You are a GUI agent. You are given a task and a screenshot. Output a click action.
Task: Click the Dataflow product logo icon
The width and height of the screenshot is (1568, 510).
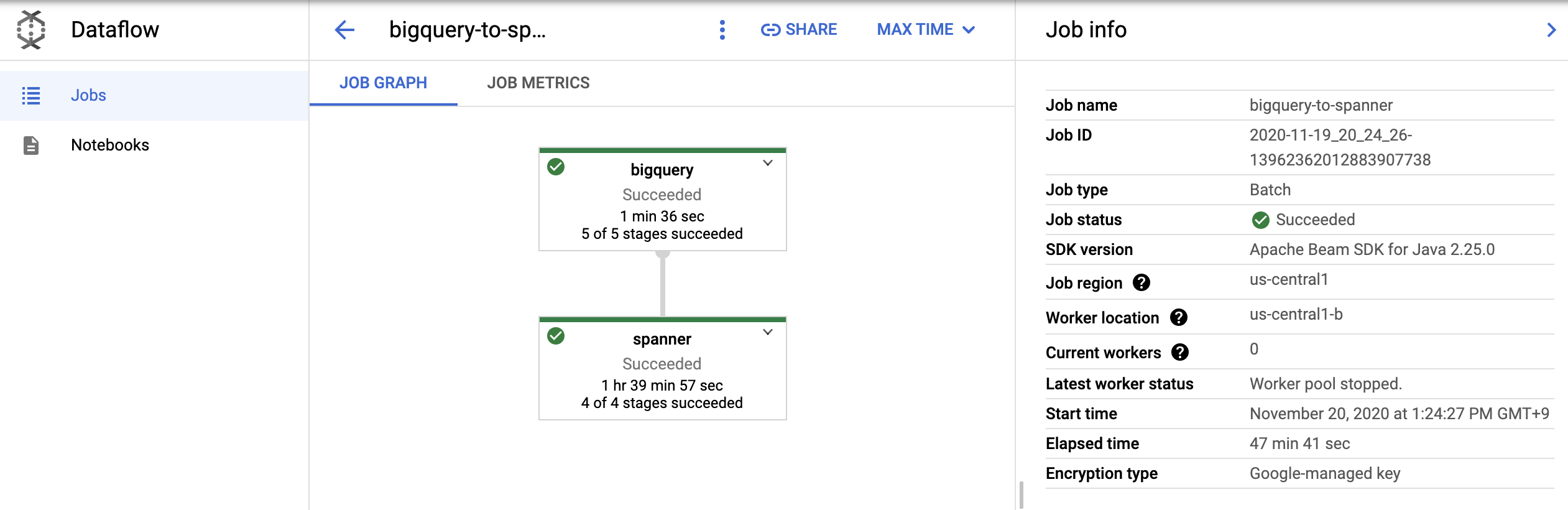pyautogui.click(x=31, y=29)
